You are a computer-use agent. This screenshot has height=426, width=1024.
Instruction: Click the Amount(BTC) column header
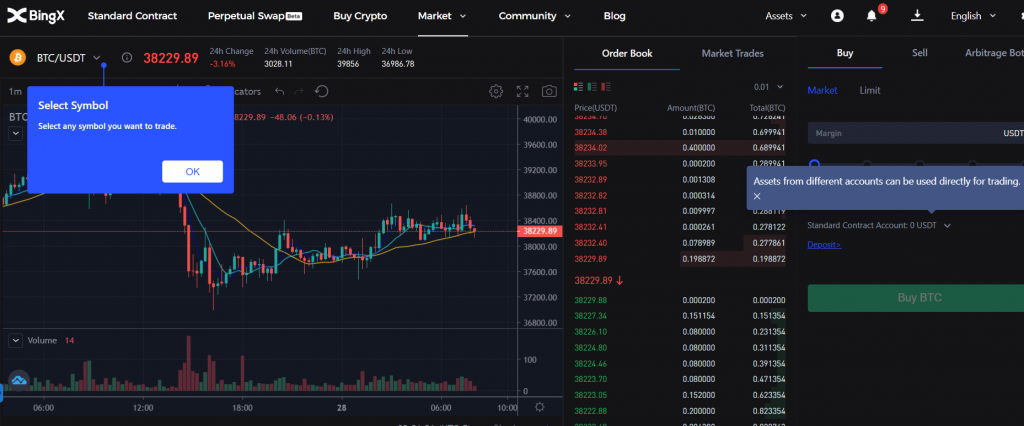(691, 107)
